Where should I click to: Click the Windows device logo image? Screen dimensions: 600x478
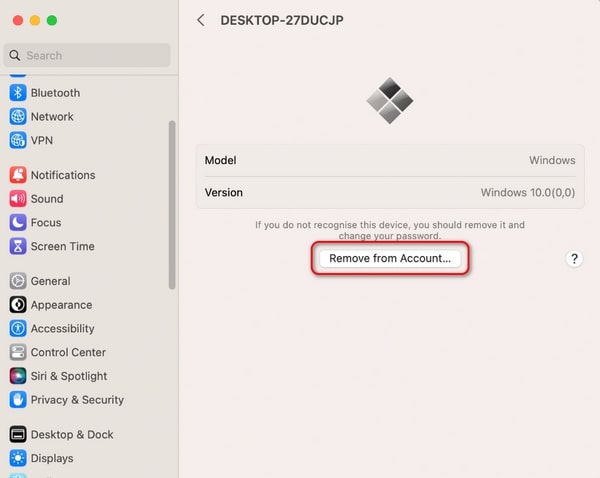[x=390, y=101]
